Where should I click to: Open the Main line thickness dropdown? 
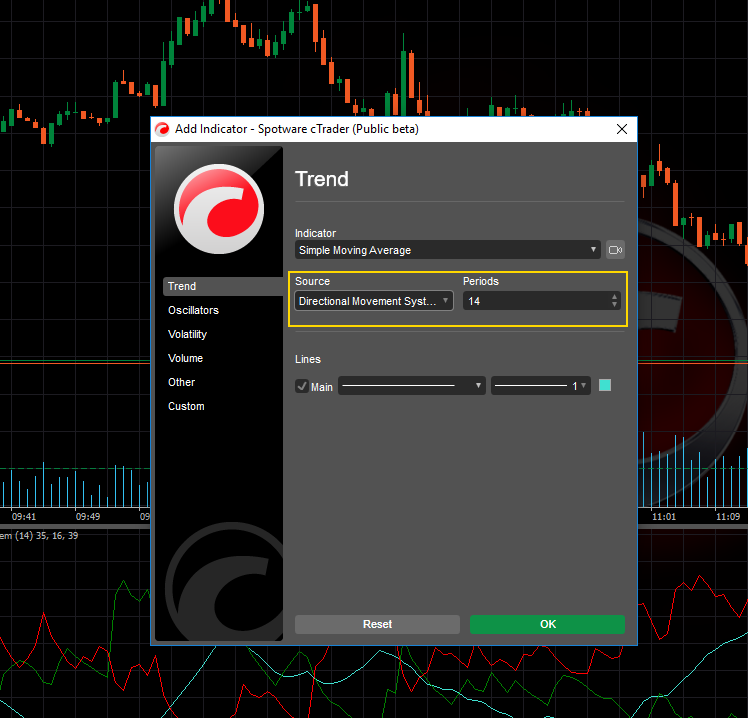(541, 385)
